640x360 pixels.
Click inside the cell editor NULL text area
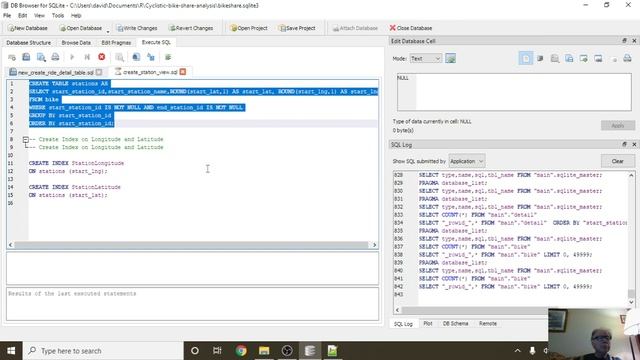tap(514, 92)
